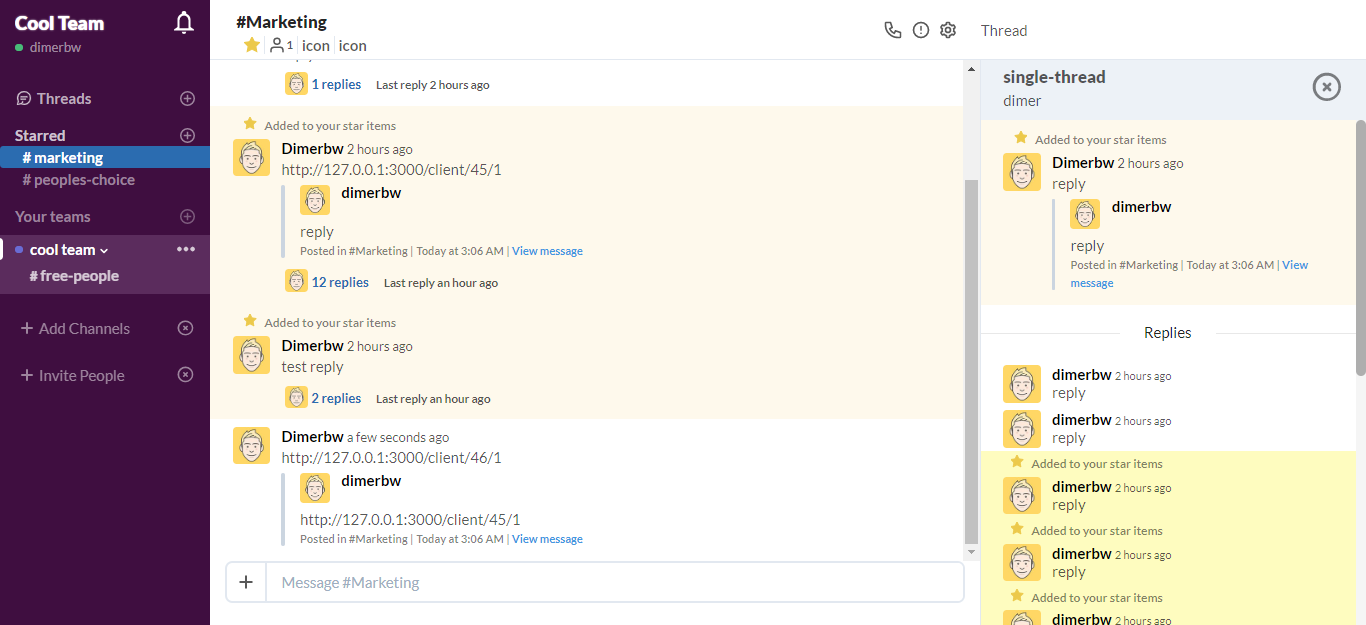The height and width of the screenshot is (625, 1366).
Task: Unstar the top reply in the thread panel
Action: coord(1021,138)
